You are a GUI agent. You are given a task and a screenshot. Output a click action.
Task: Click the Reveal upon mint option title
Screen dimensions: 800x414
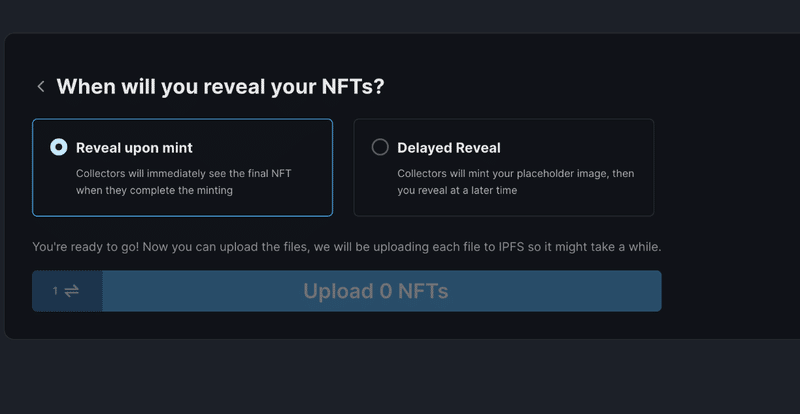(134, 148)
